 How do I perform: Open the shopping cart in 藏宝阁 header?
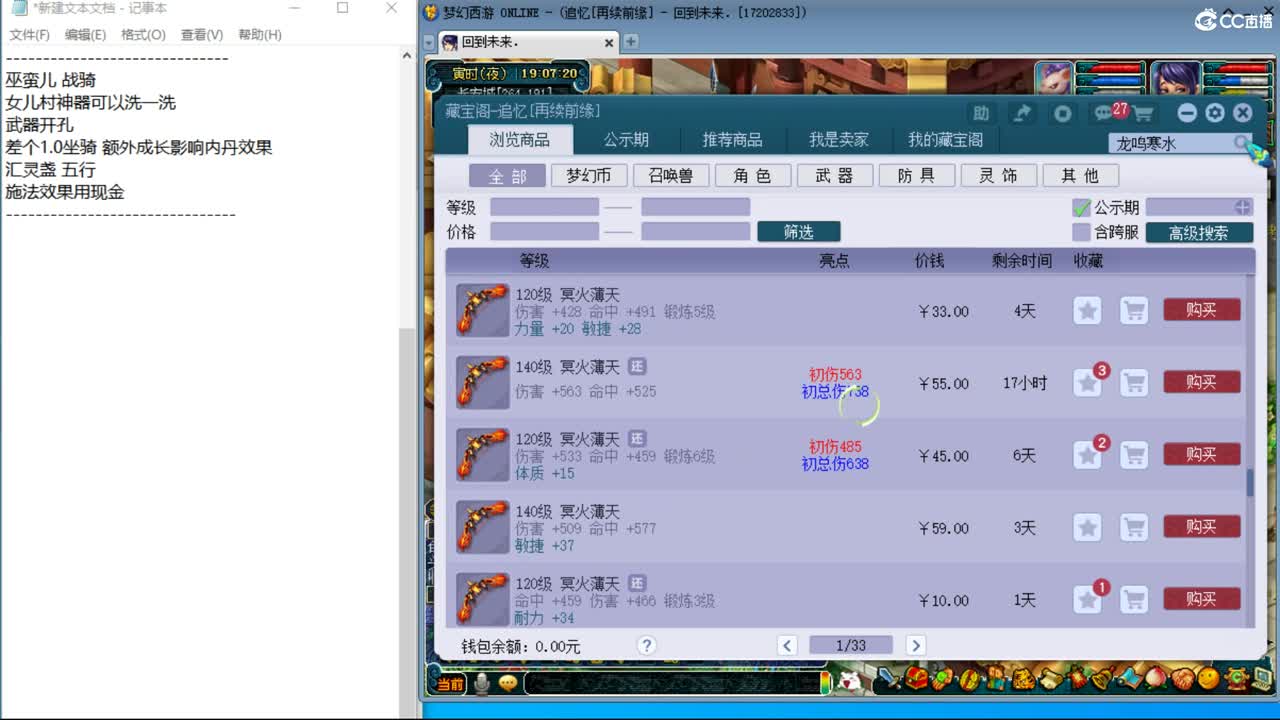(1143, 113)
